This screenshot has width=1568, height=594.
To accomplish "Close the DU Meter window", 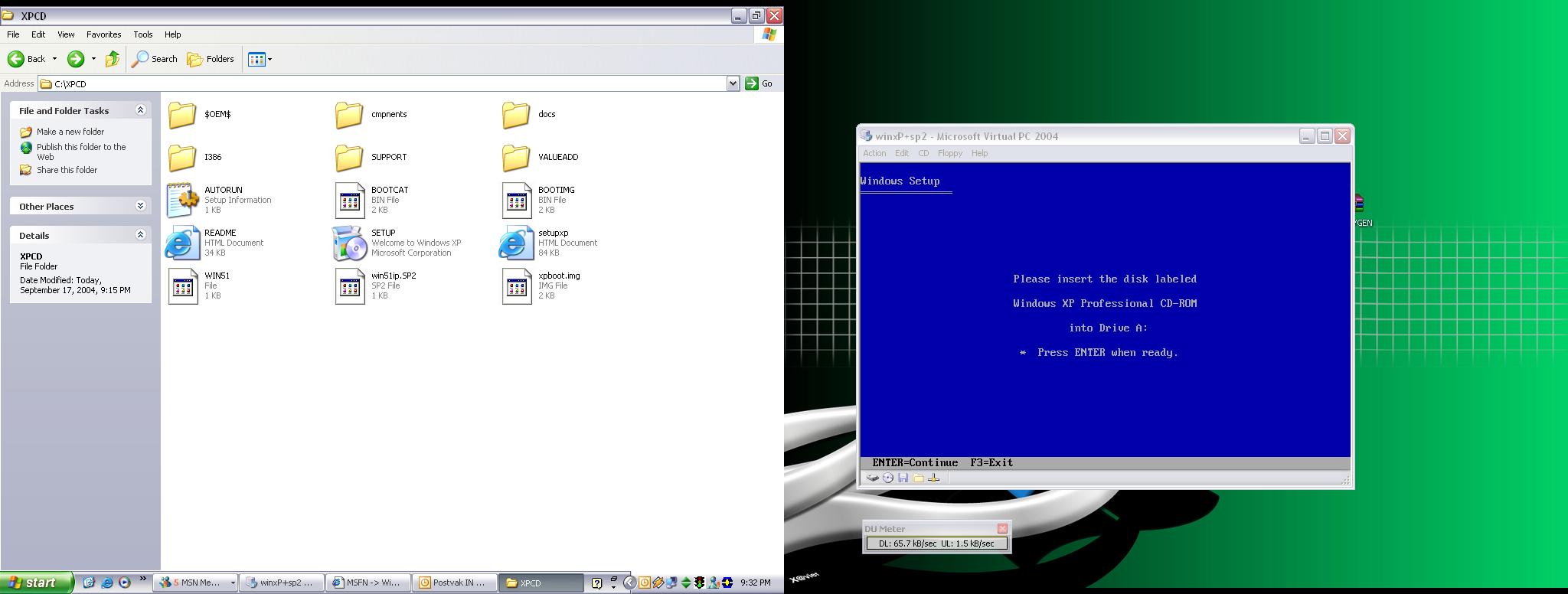I will tap(1002, 528).
